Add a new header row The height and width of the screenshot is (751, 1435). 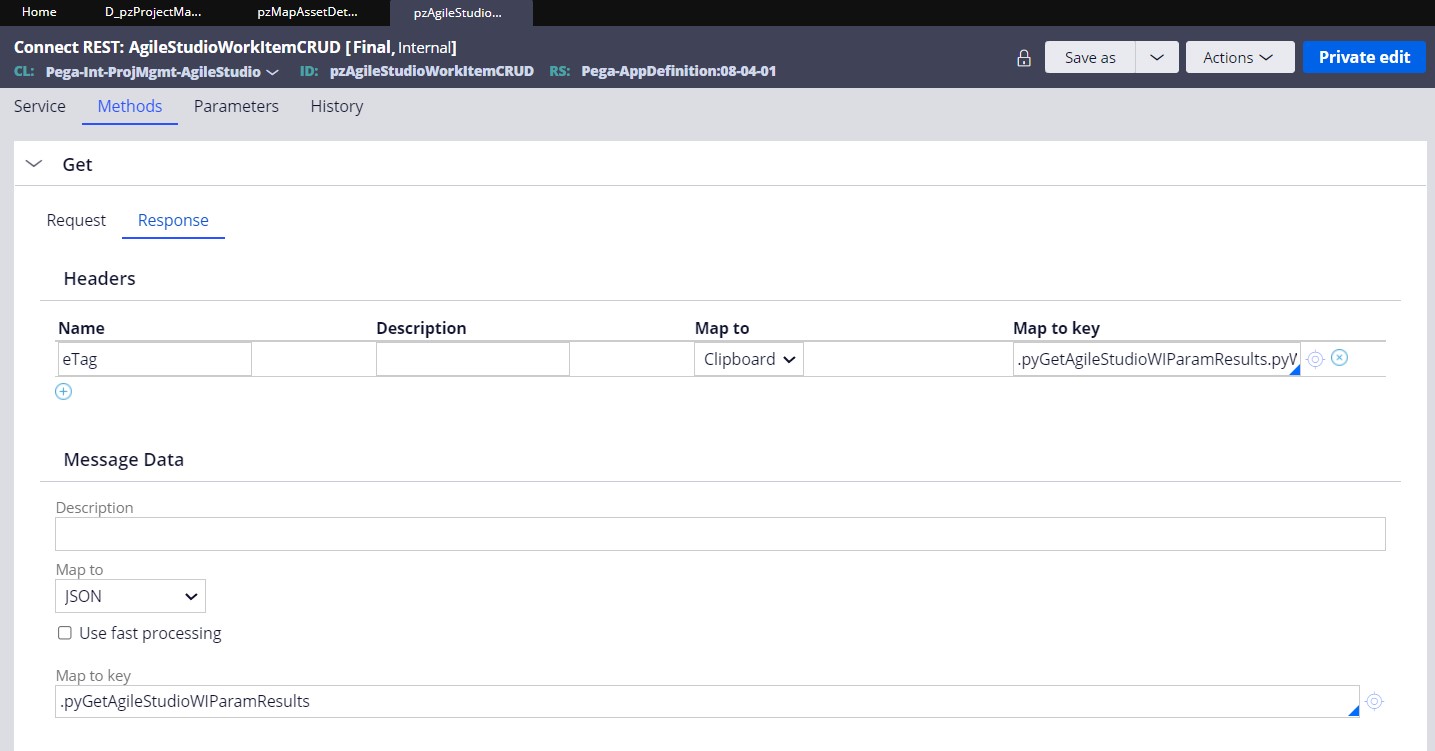point(63,392)
